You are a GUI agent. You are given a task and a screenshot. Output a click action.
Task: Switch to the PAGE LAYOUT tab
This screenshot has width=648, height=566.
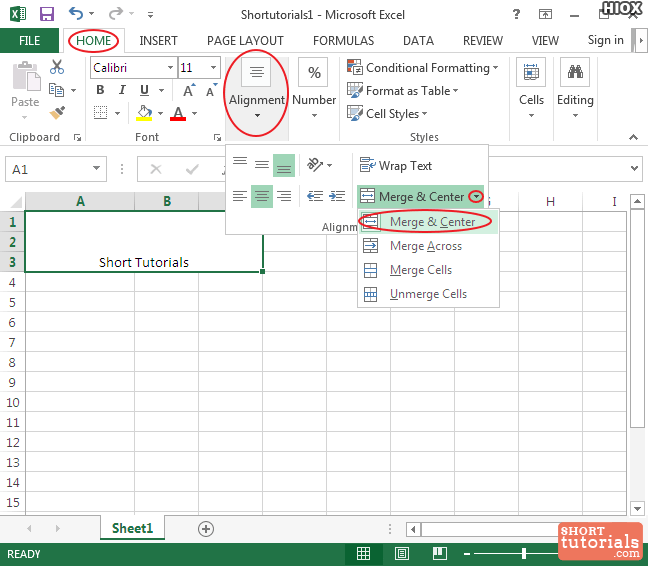pos(245,40)
